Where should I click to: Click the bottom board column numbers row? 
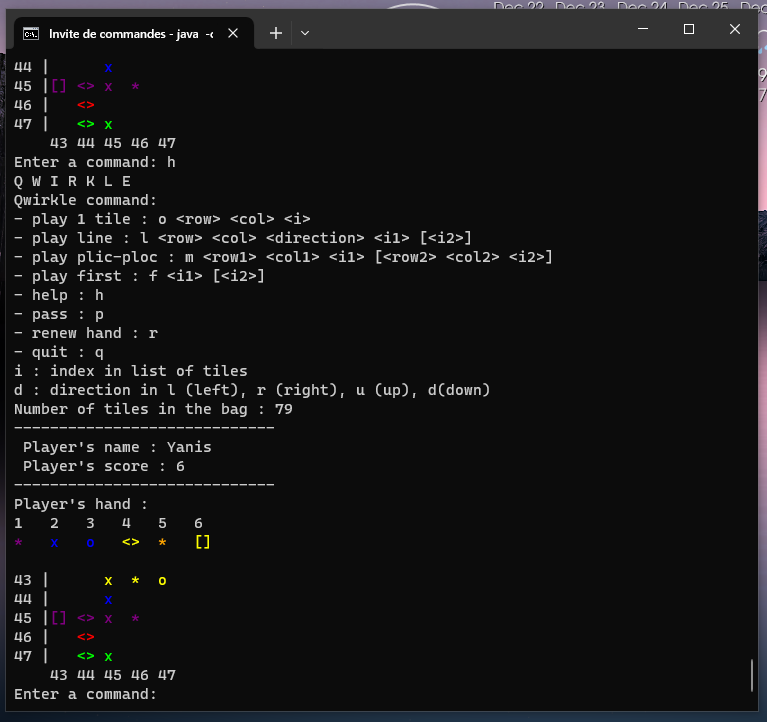(x=113, y=675)
